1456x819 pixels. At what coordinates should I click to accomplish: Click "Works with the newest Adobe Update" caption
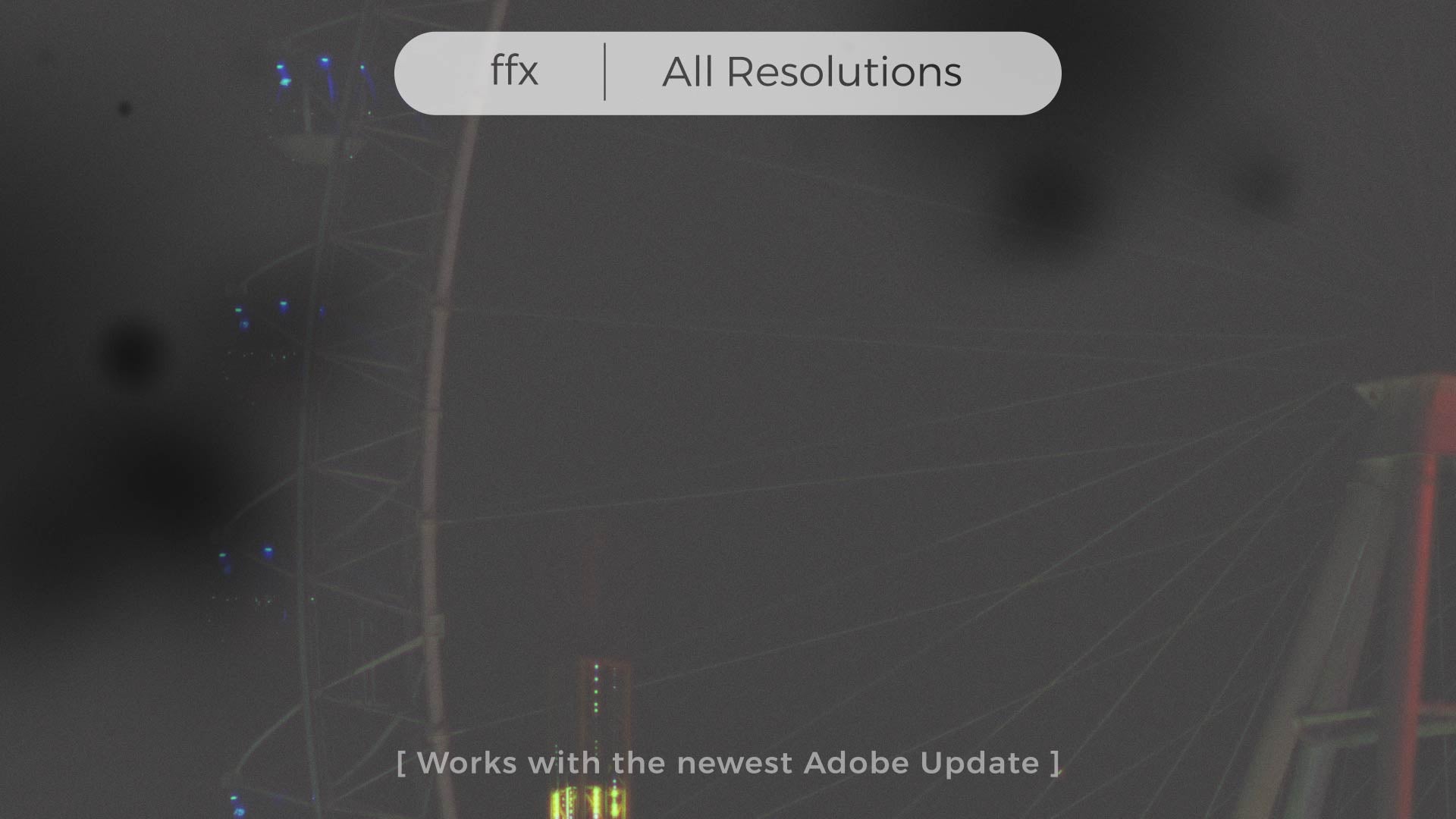(x=728, y=763)
